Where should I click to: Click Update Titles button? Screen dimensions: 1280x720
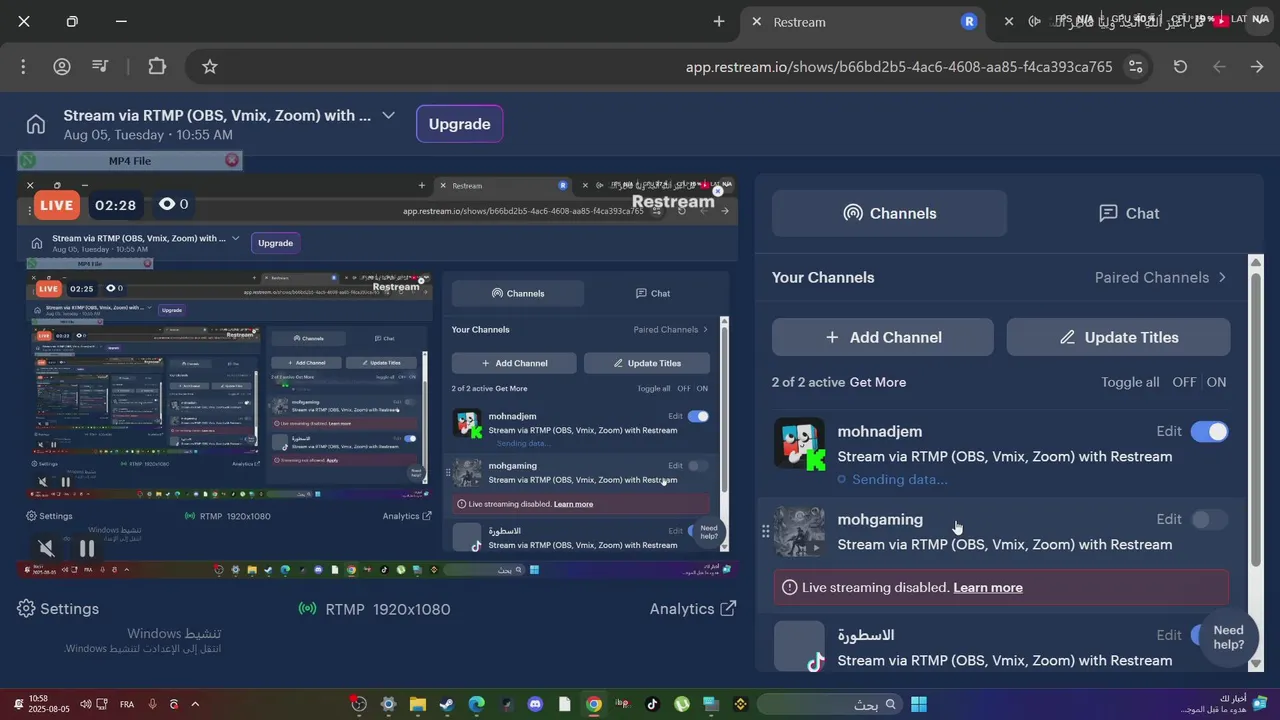click(1118, 337)
